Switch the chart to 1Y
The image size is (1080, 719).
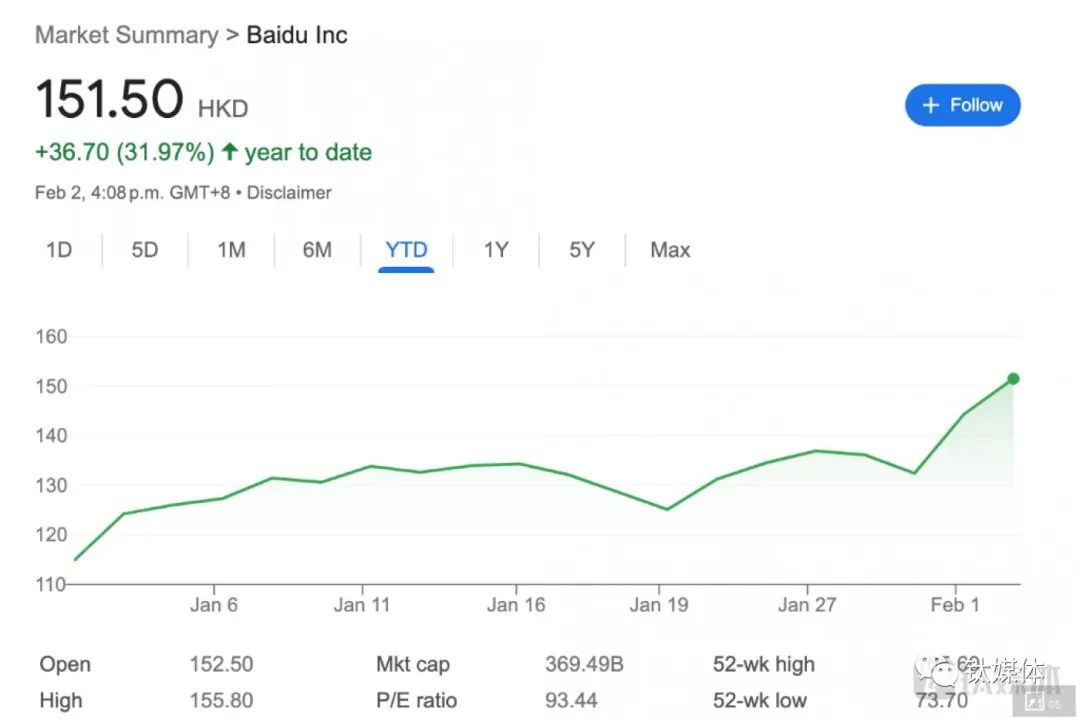point(496,250)
